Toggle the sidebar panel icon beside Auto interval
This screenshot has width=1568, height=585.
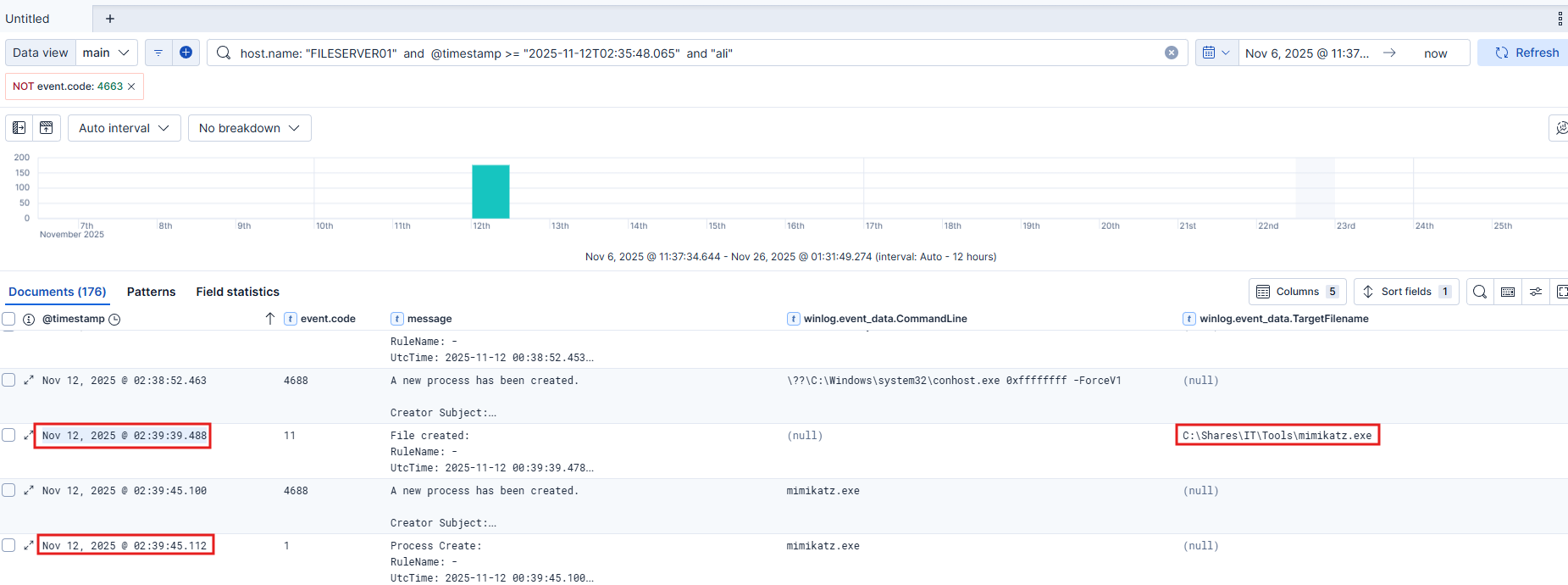[19, 128]
